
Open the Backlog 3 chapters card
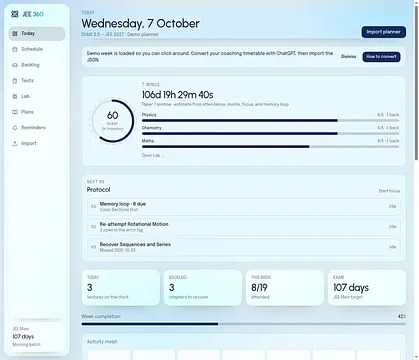203,288
